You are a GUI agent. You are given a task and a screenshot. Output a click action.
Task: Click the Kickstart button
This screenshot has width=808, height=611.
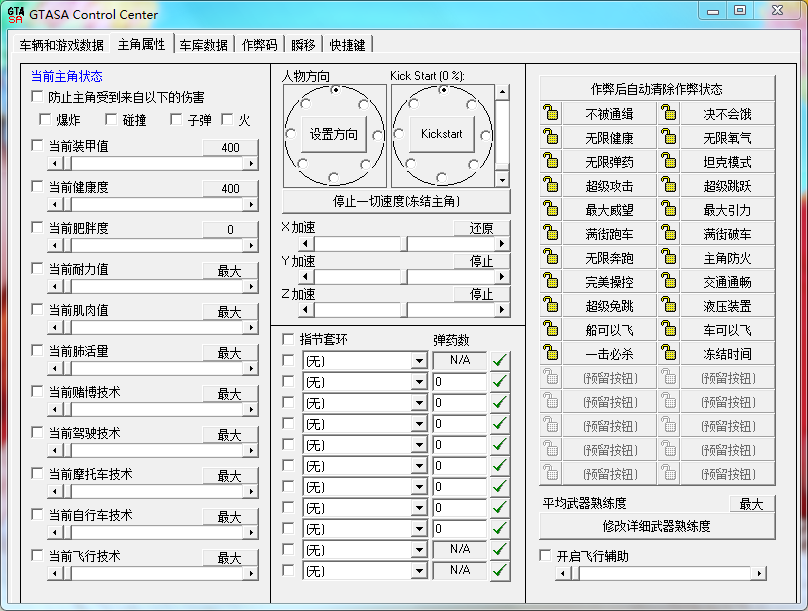[442, 134]
